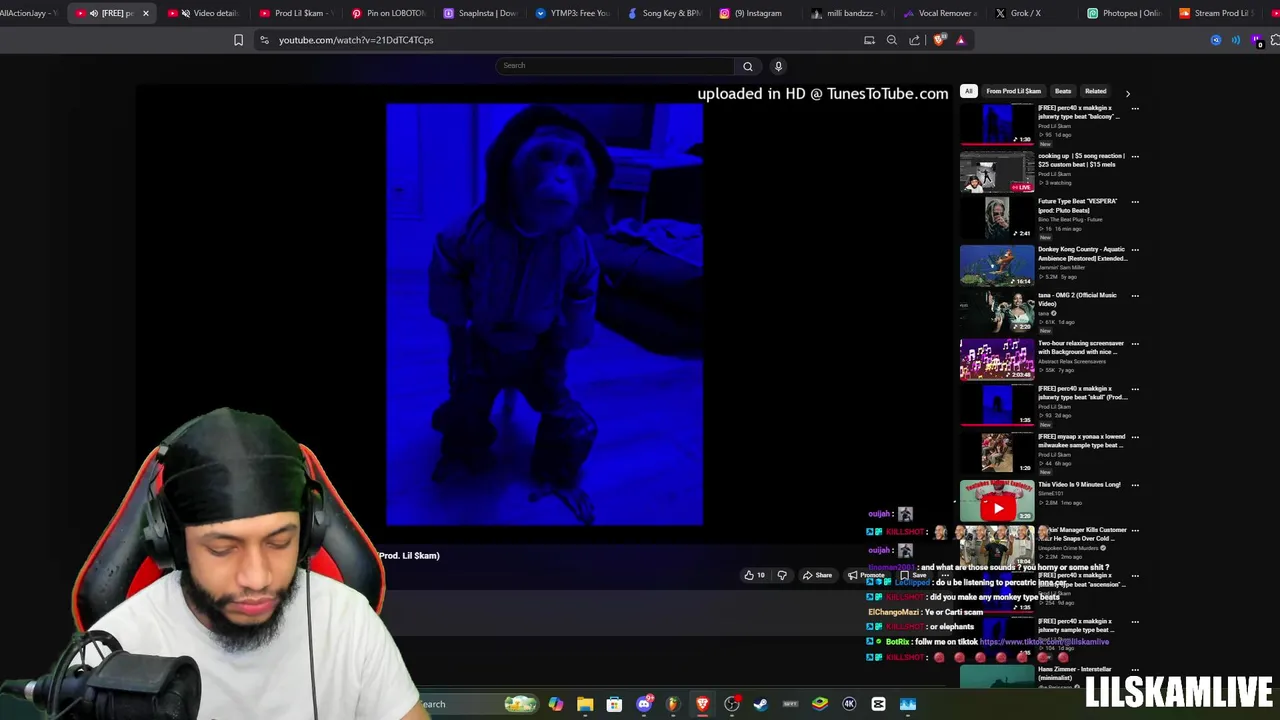Select the 'Beats' filter chip
Screen dimensions: 1280x720
tap(1063, 91)
